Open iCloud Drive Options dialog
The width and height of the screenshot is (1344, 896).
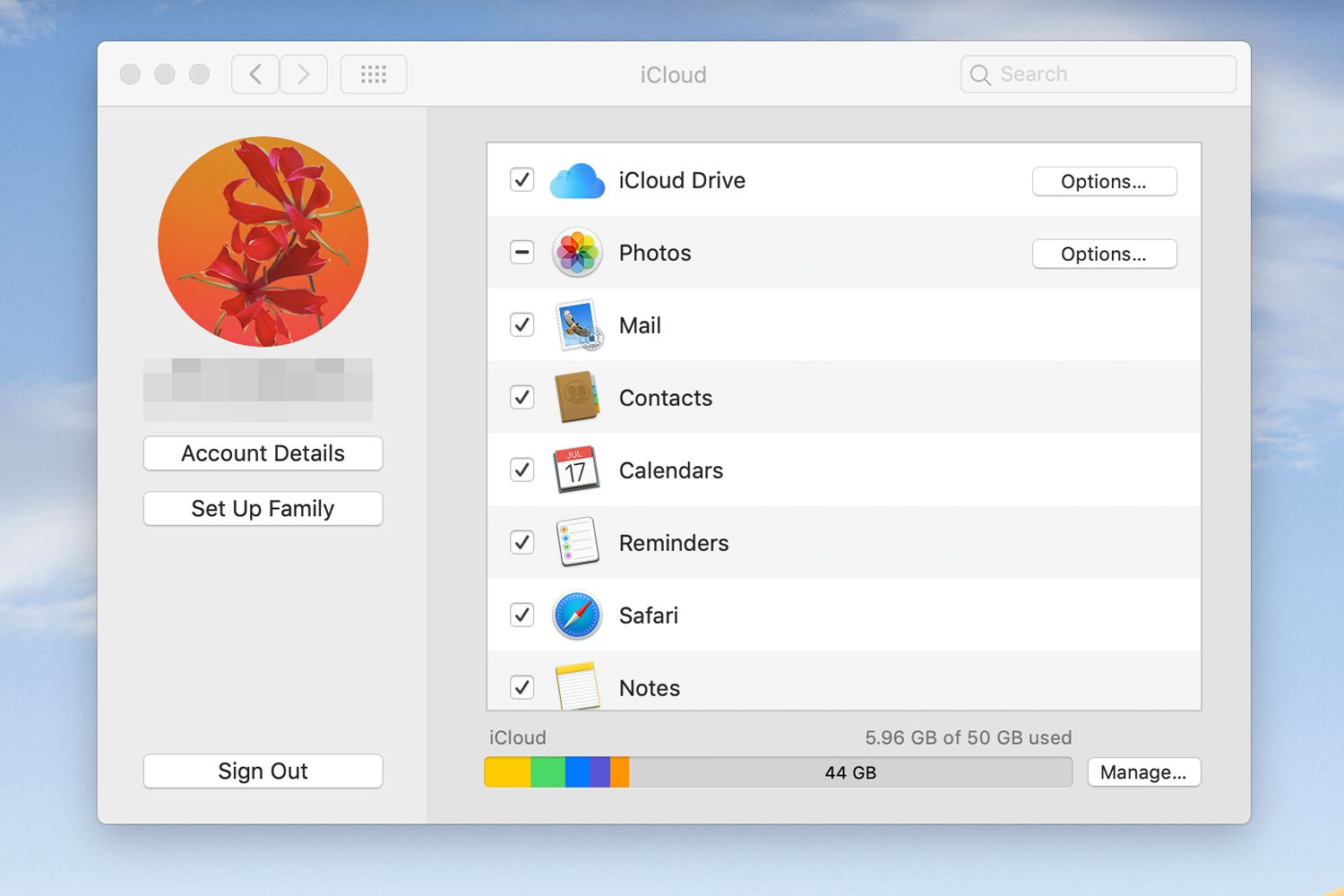pyautogui.click(x=1104, y=181)
